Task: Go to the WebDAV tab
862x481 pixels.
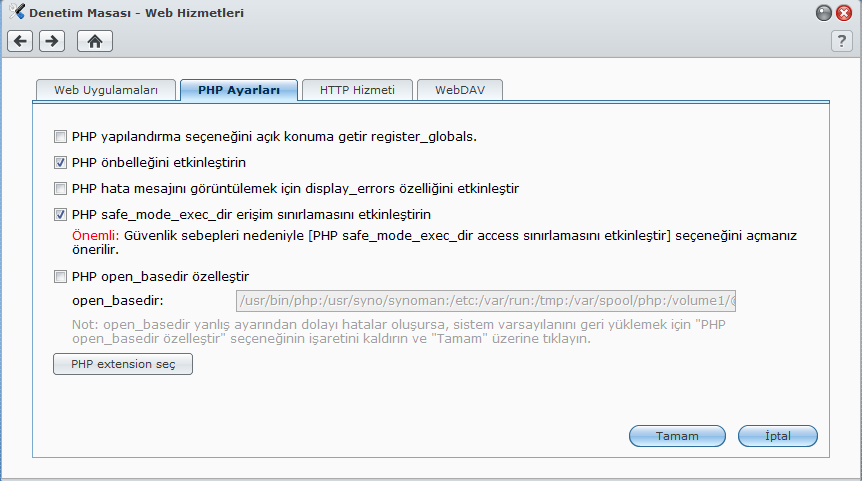Action: coord(459,90)
